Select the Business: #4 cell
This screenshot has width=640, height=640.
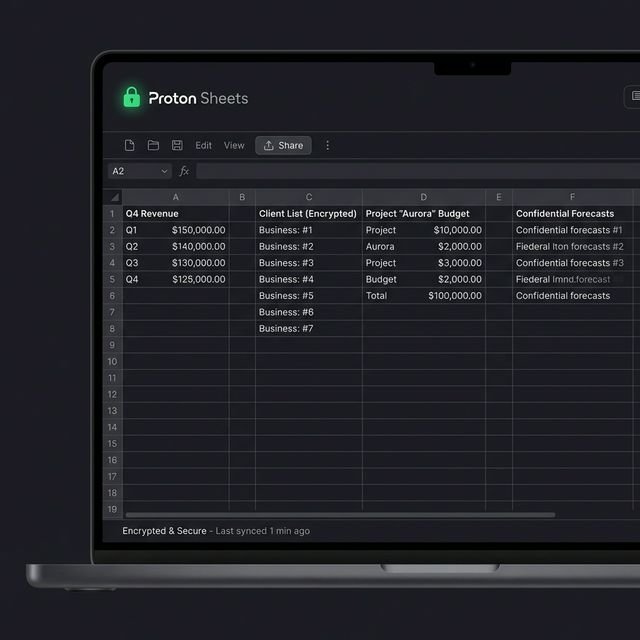coord(309,279)
